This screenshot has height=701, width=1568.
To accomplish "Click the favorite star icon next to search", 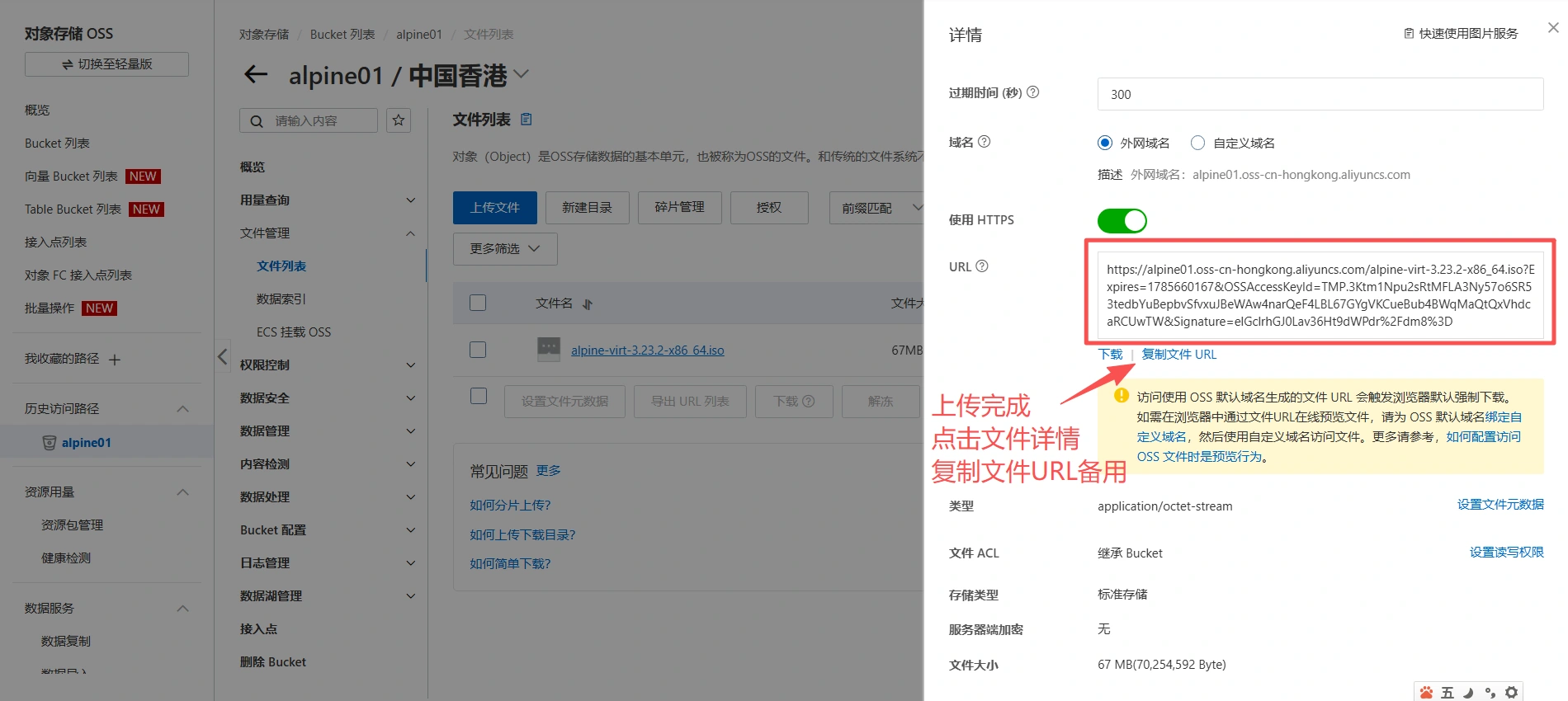I will coord(399,120).
